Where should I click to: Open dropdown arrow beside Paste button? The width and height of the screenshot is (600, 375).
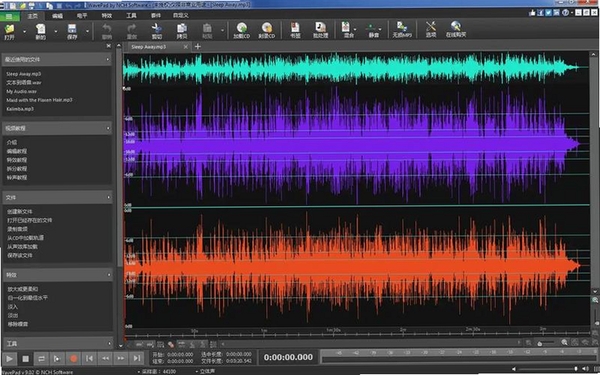coord(222,31)
